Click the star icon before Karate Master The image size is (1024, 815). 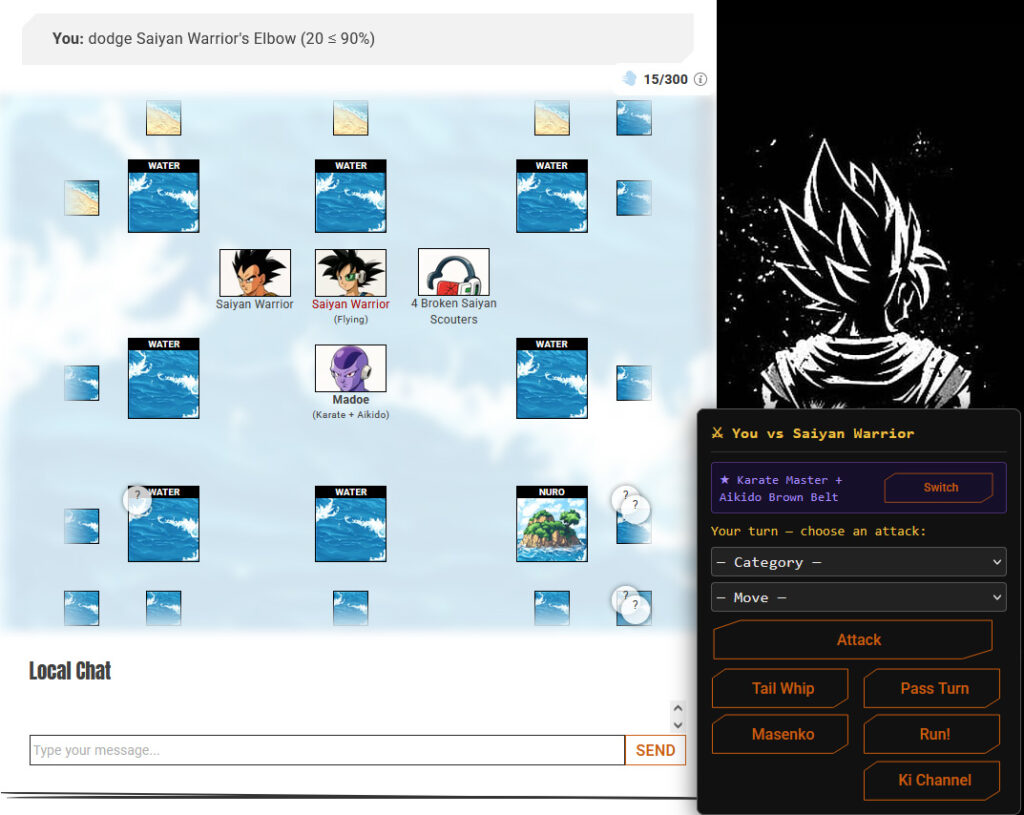coord(724,480)
